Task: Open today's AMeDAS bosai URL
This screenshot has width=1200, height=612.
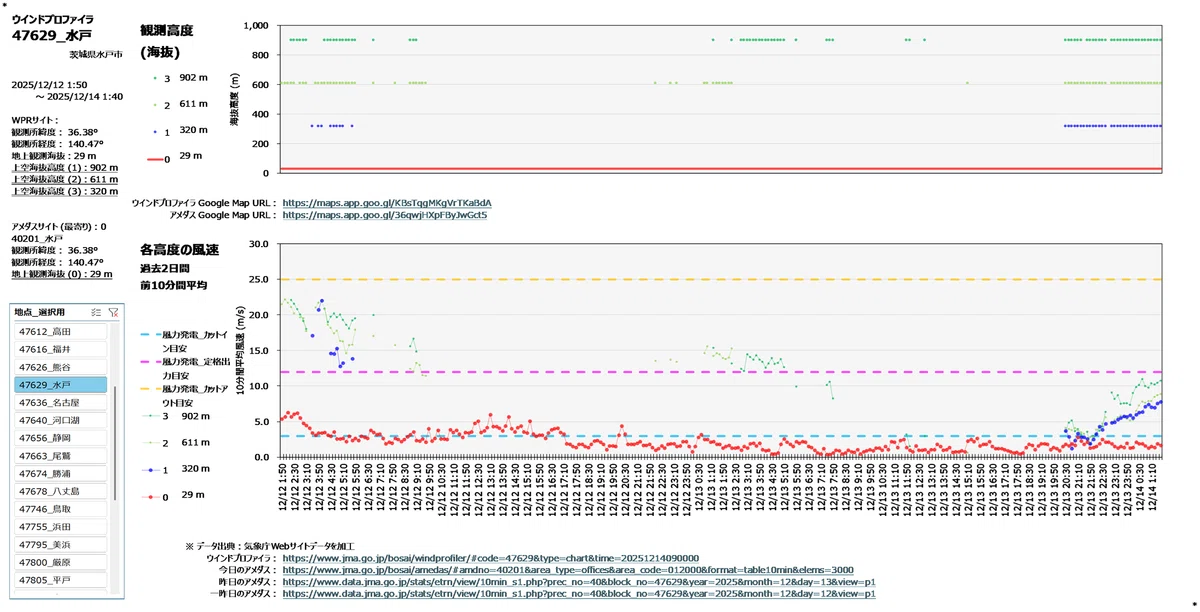Action: pos(567,570)
